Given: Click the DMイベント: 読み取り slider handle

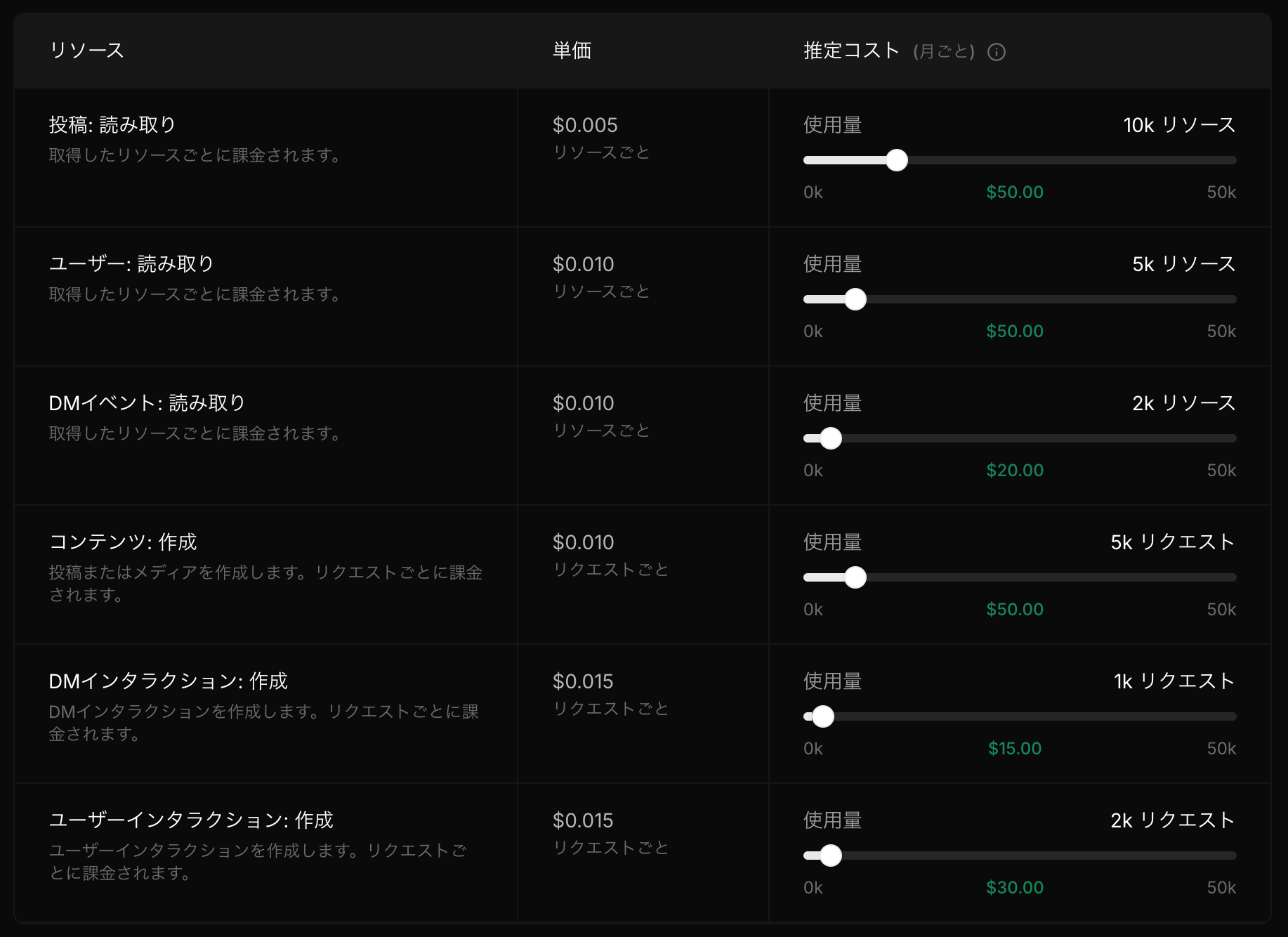Looking at the screenshot, I should point(832,438).
